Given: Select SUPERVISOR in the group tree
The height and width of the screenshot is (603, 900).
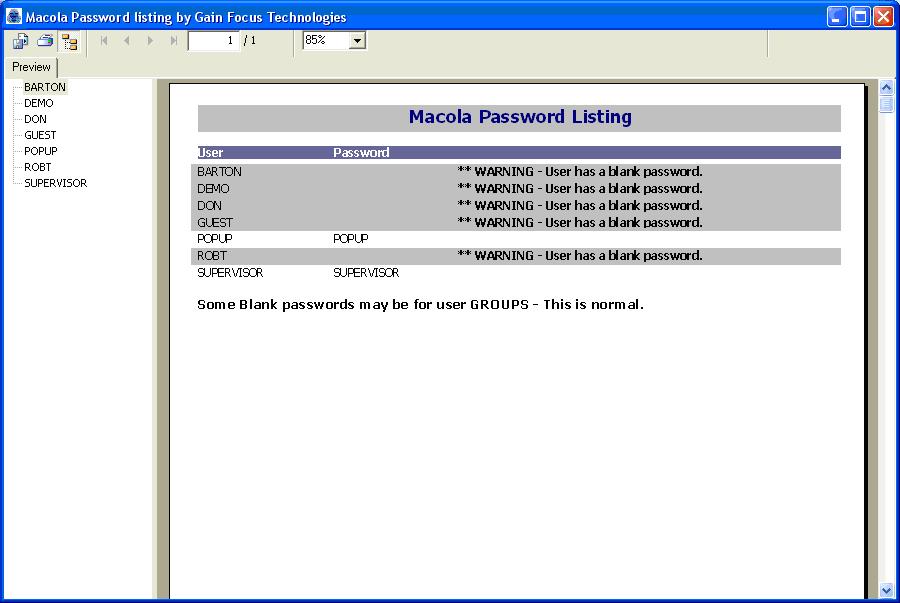Looking at the screenshot, I should (56, 184).
